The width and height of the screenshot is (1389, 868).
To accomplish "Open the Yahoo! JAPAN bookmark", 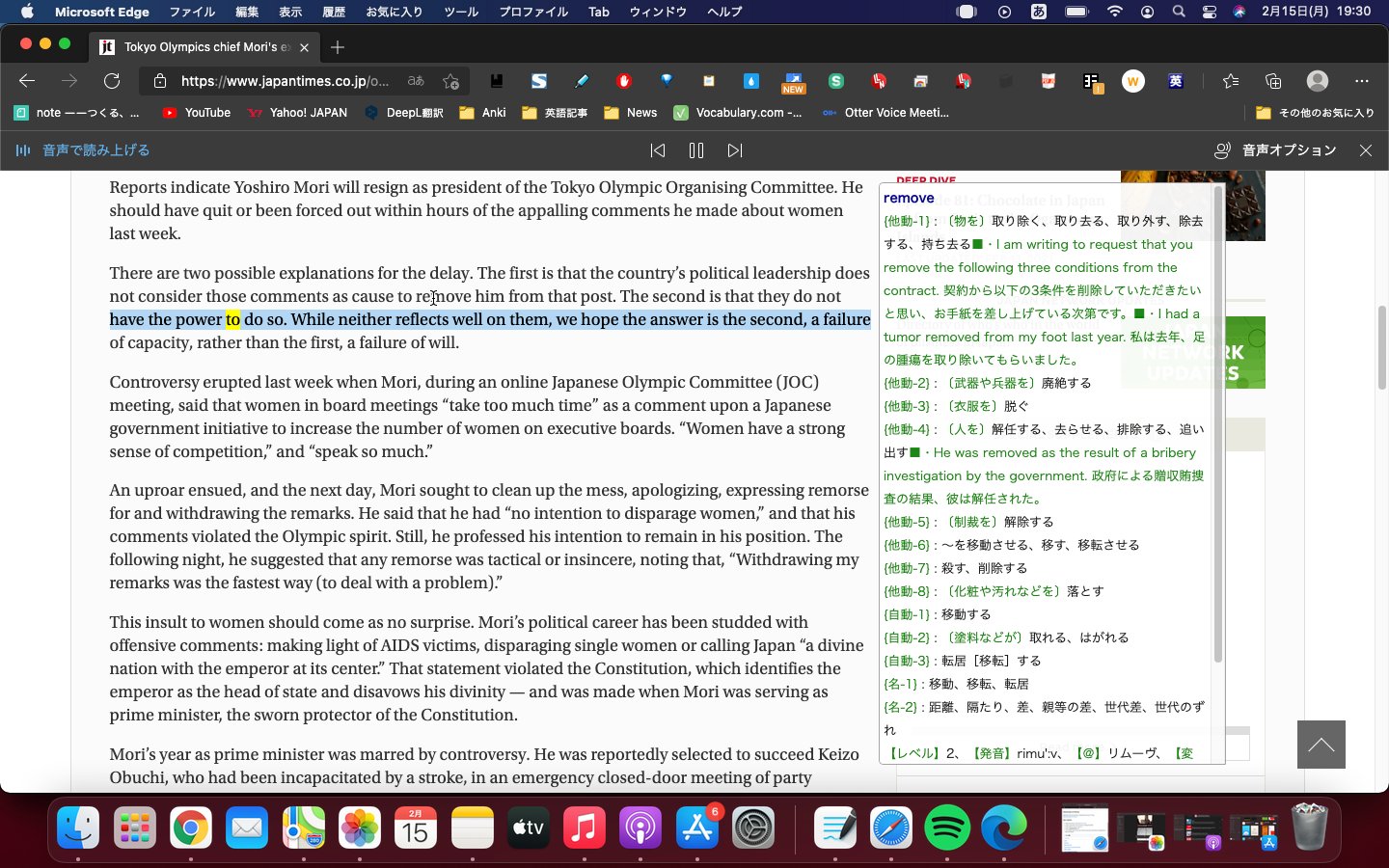I will click(297, 113).
